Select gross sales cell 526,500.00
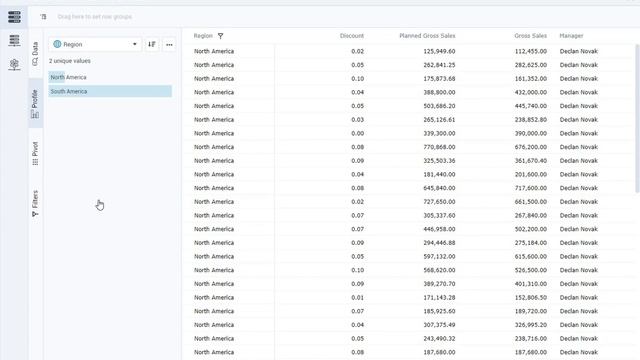Image resolution: width=640 pixels, height=360 pixels. 531,270
